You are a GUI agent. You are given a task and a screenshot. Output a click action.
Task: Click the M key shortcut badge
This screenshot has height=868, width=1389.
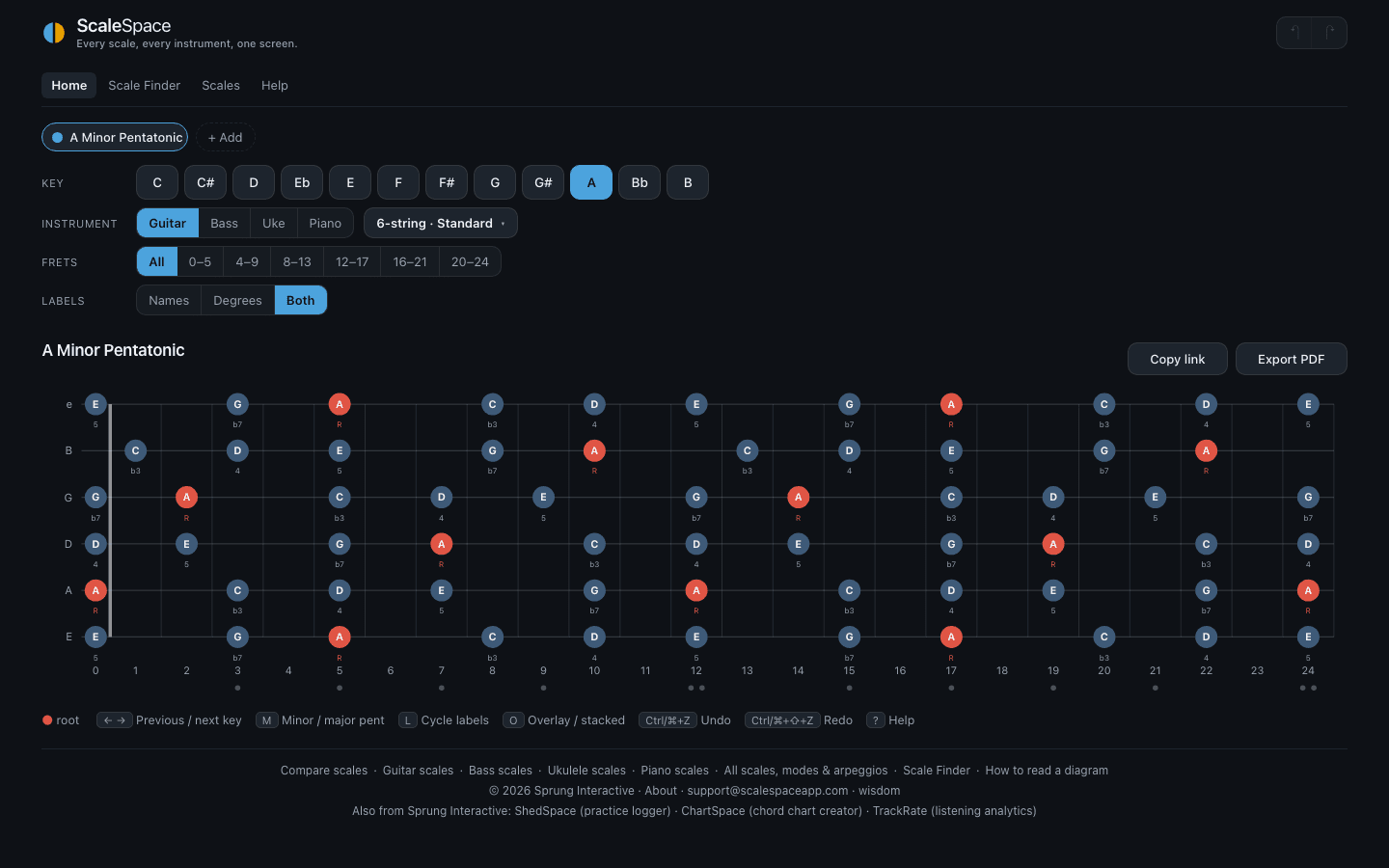267,720
